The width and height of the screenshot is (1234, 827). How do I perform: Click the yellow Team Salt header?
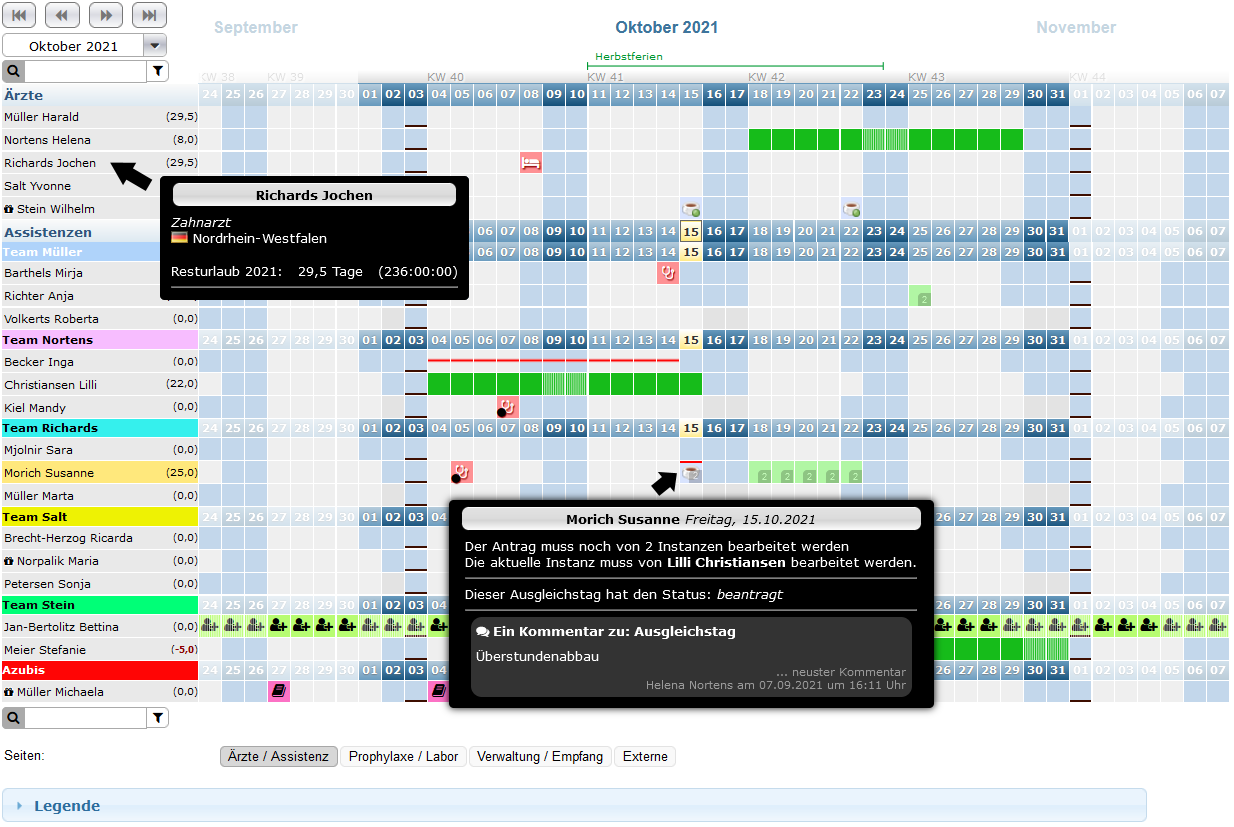(x=99, y=517)
